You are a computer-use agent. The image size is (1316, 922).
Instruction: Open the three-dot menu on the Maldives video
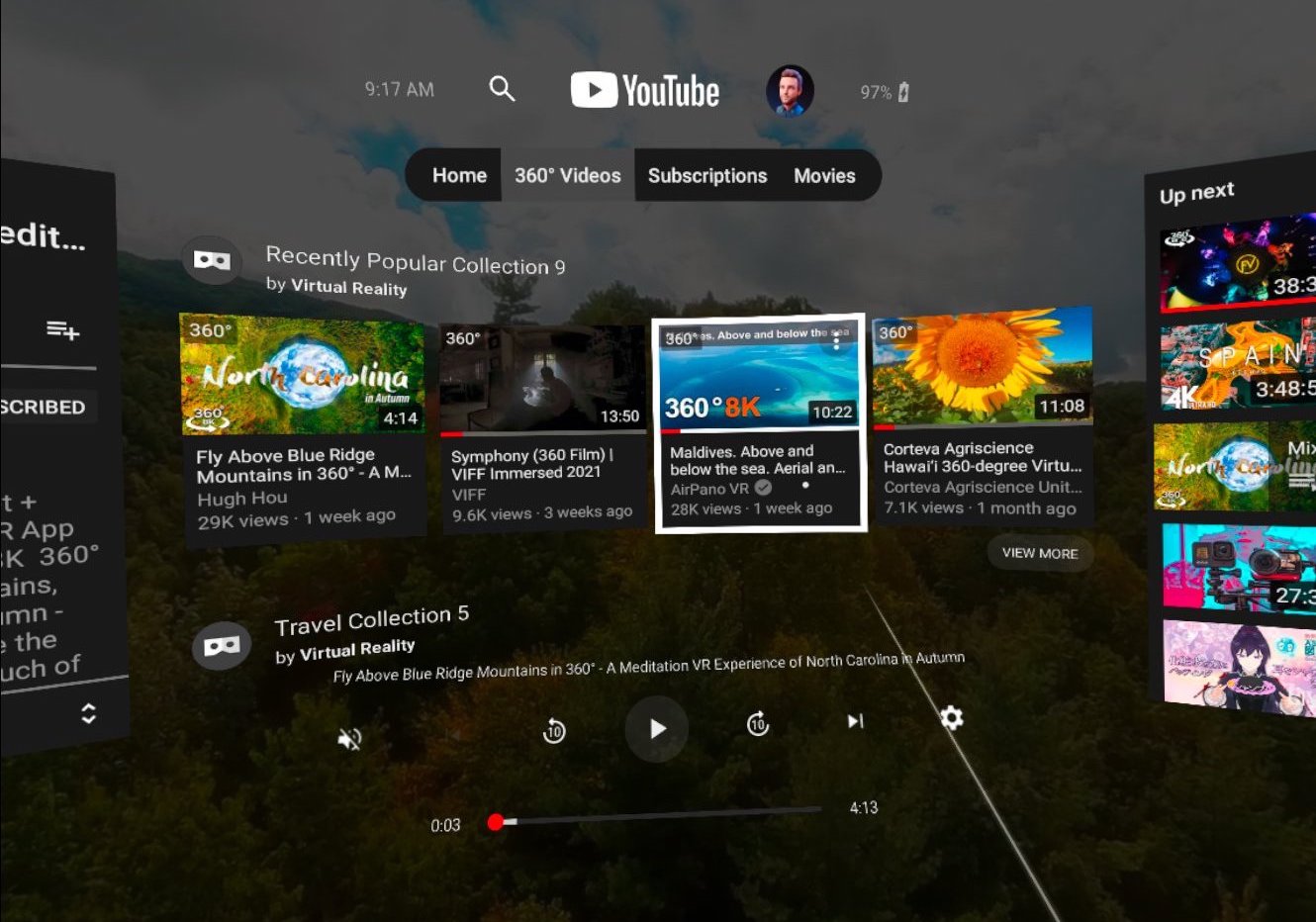tap(836, 341)
